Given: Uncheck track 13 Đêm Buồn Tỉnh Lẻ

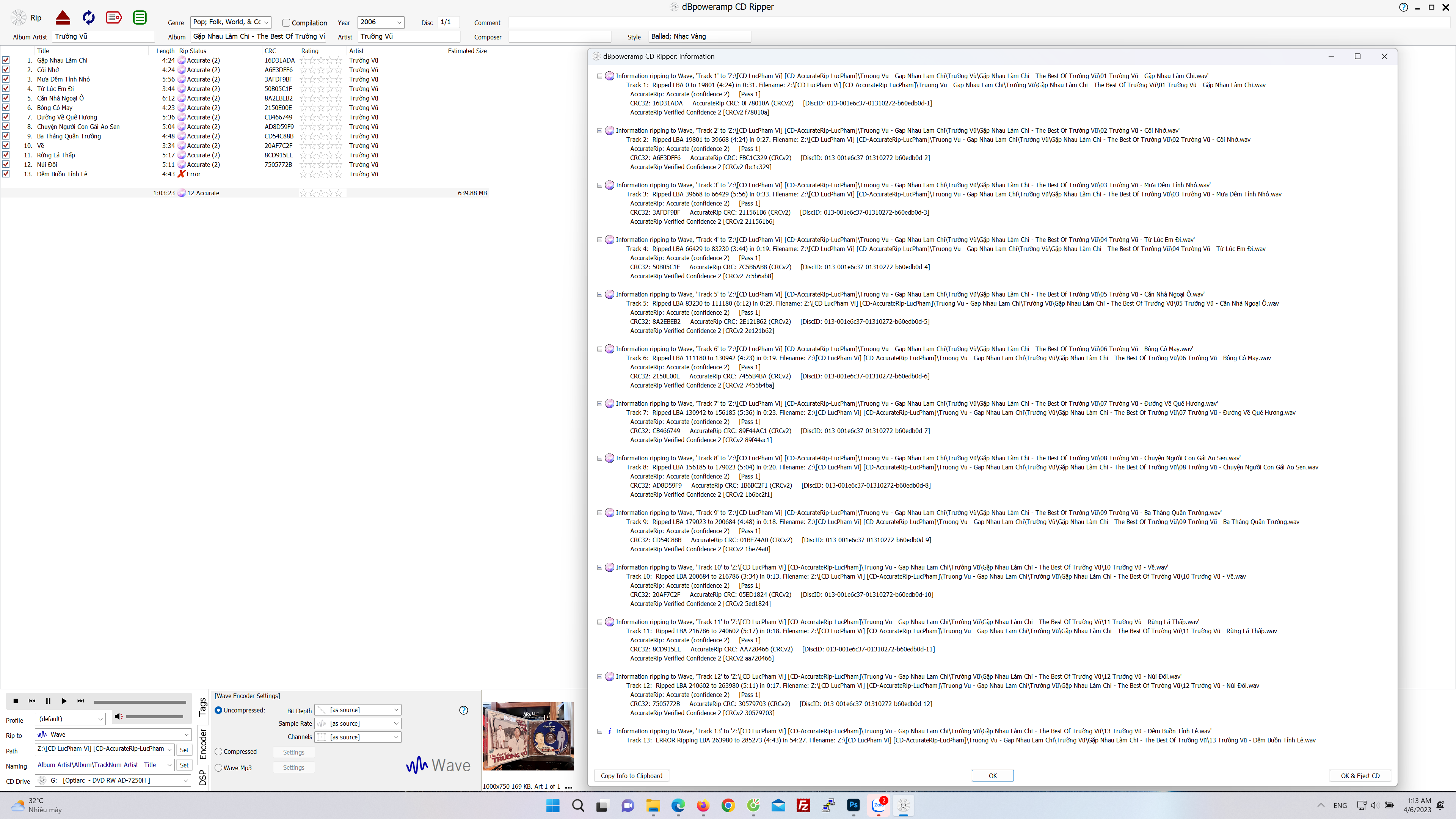Looking at the screenshot, I should click(6, 174).
